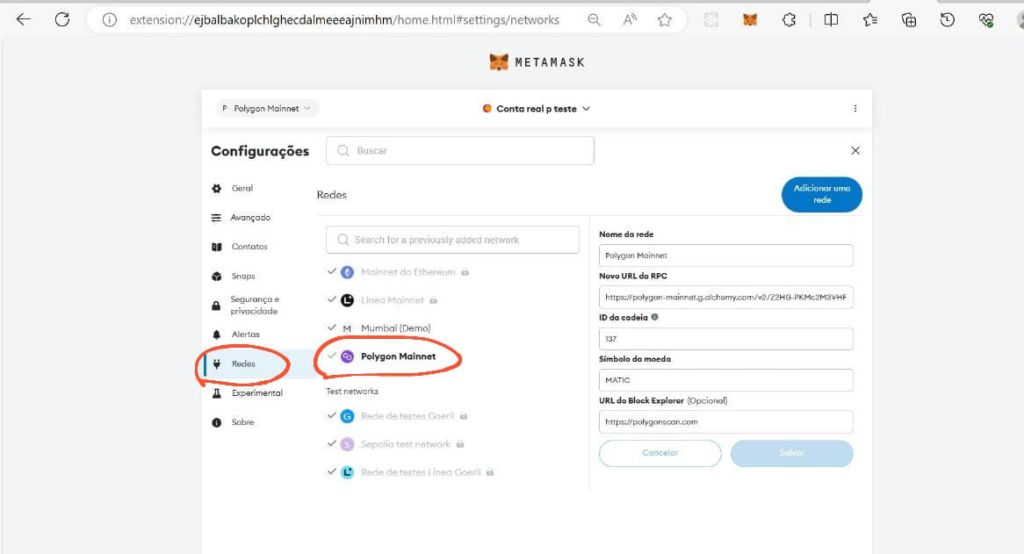The width and height of the screenshot is (1024, 554).
Task: Click the Novo URL da RPC input field
Action: (726, 297)
